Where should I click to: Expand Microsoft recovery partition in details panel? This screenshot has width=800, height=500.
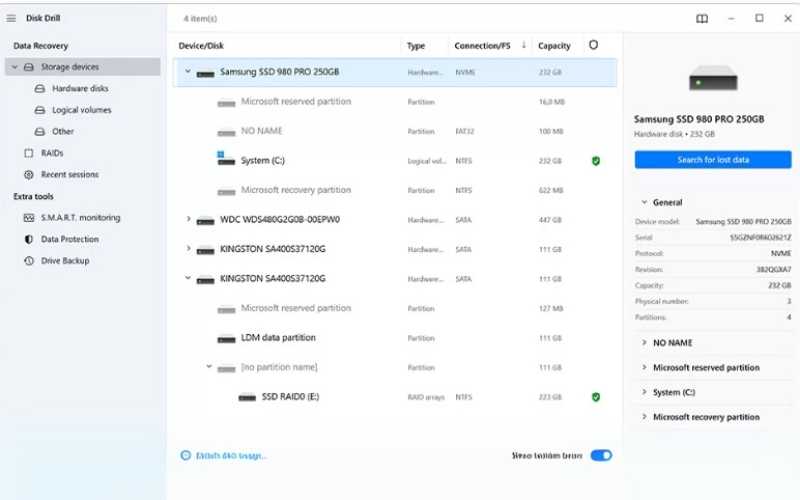pyautogui.click(x=644, y=416)
